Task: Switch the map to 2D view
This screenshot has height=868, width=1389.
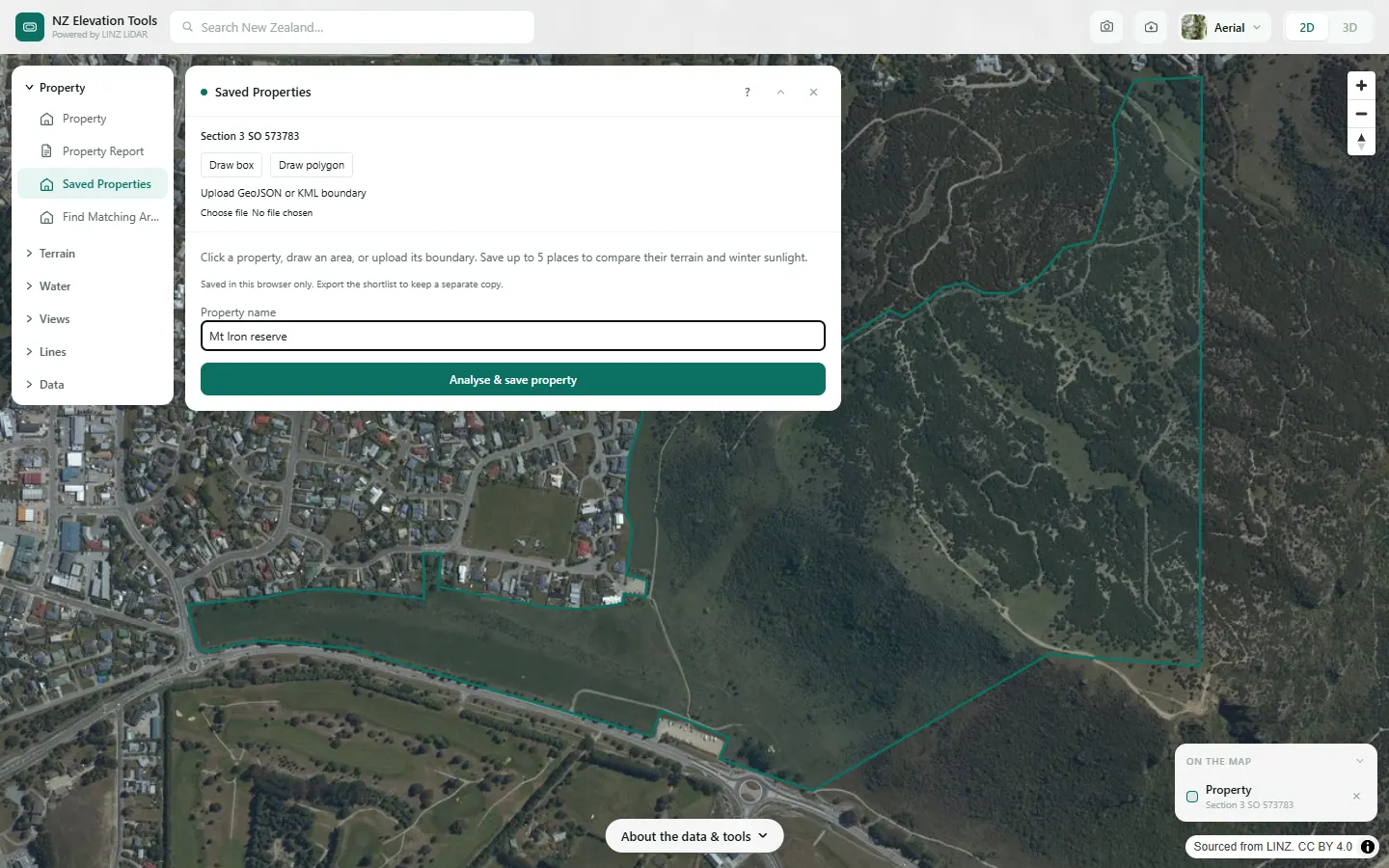Action: coord(1307,27)
